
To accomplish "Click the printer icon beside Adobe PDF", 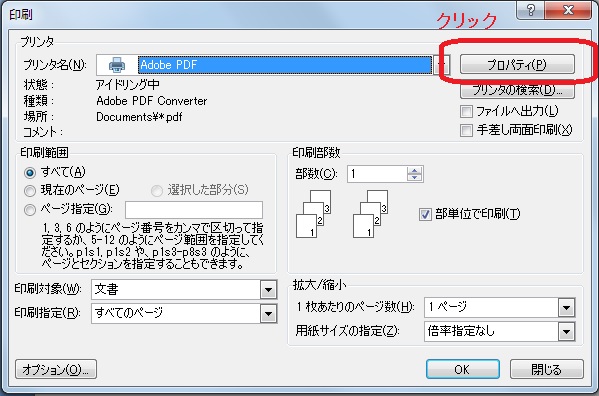I will click(117, 65).
